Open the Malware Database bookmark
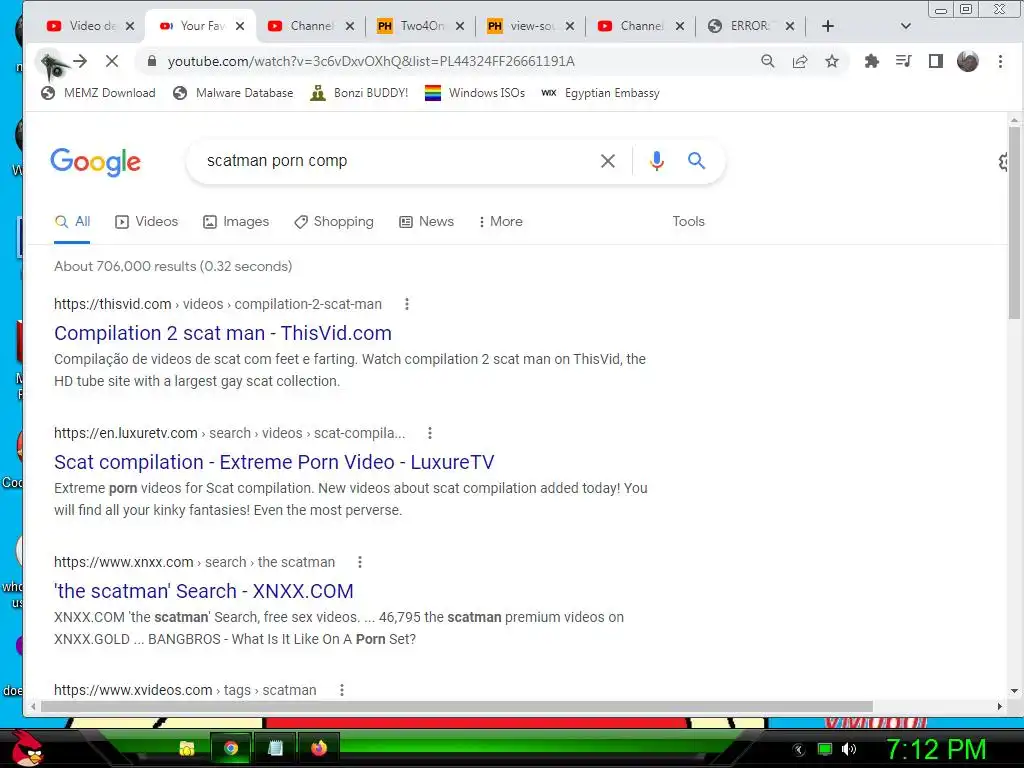Screen dimensions: 1024x768 click(x=233, y=93)
